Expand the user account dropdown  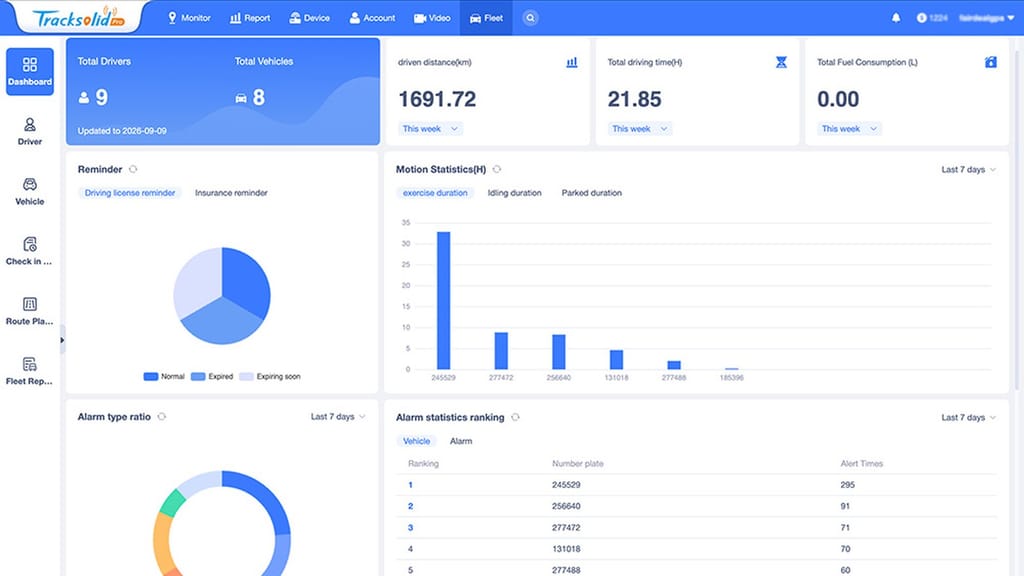[x=987, y=18]
